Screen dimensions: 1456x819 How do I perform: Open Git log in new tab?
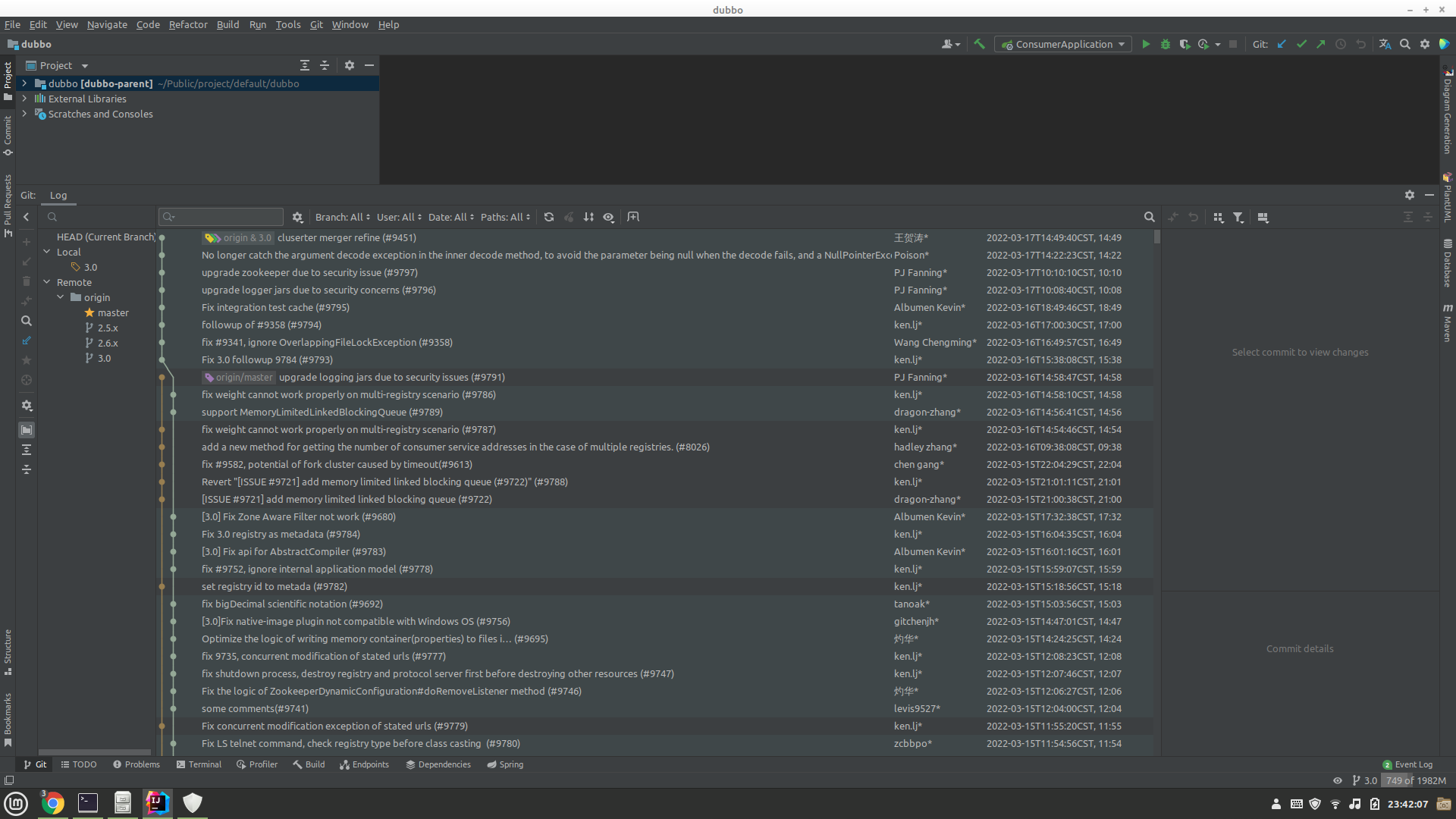(633, 217)
